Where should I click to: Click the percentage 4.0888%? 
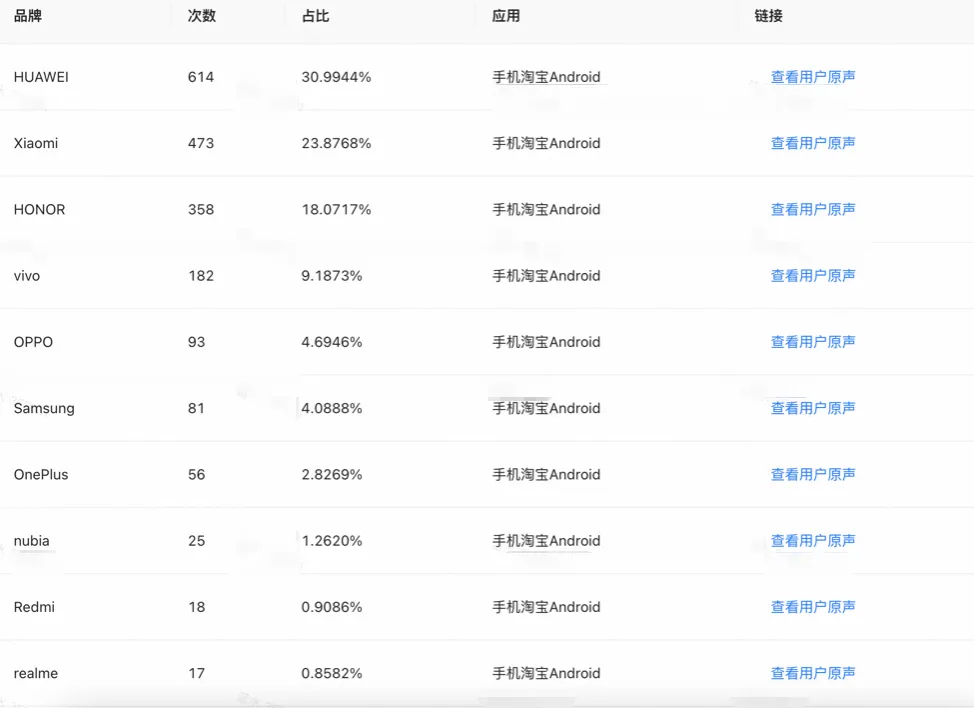(x=332, y=408)
